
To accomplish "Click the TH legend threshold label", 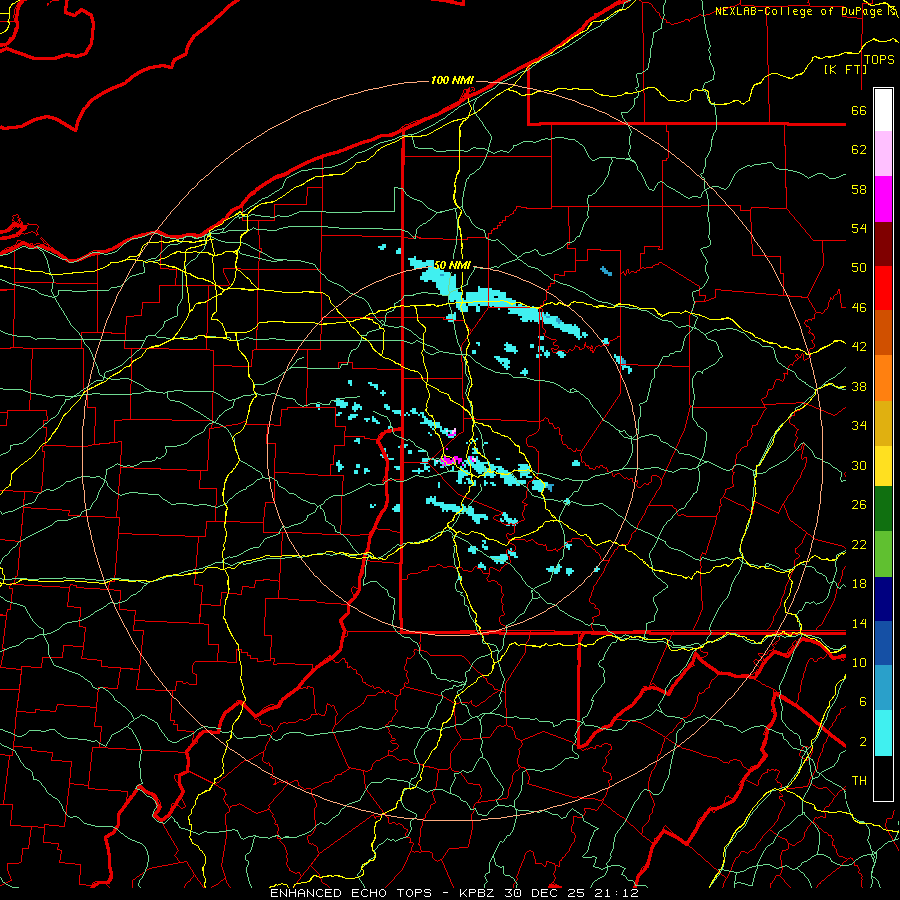I will tap(859, 780).
